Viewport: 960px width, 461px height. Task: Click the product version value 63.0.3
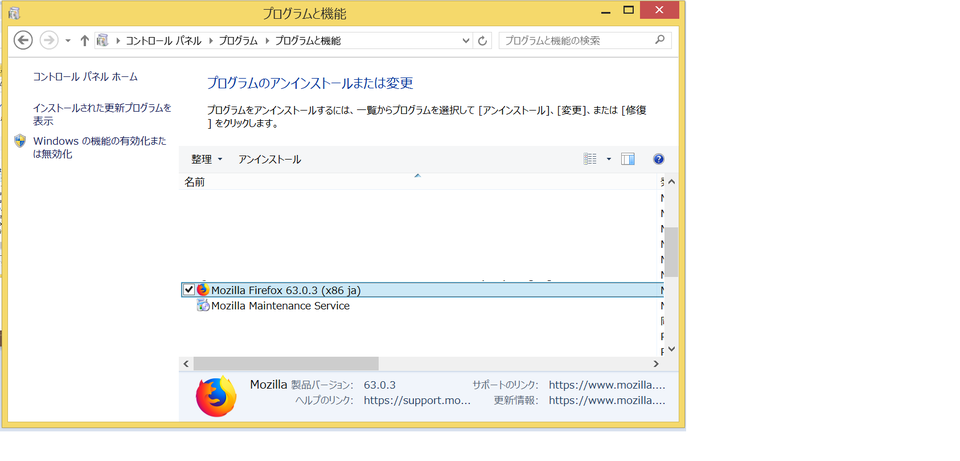(380, 385)
